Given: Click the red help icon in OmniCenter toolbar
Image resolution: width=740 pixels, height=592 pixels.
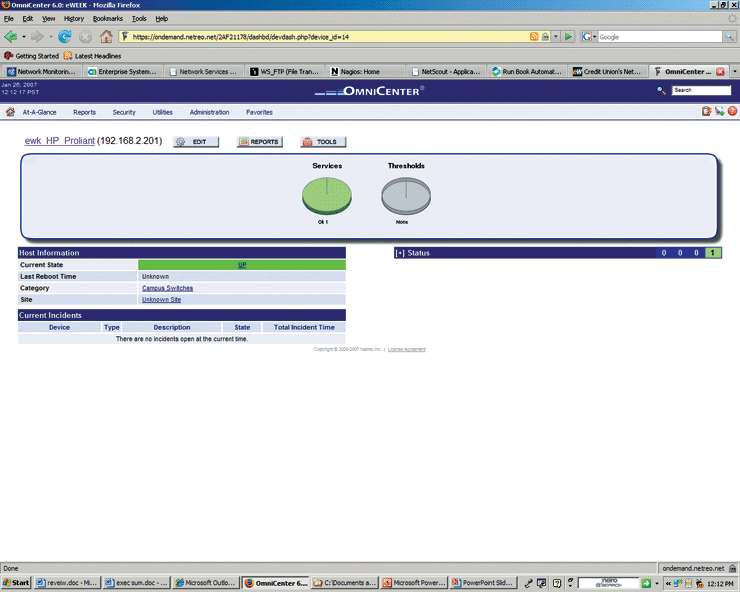Looking at the screenshot, I should [732, 111].
